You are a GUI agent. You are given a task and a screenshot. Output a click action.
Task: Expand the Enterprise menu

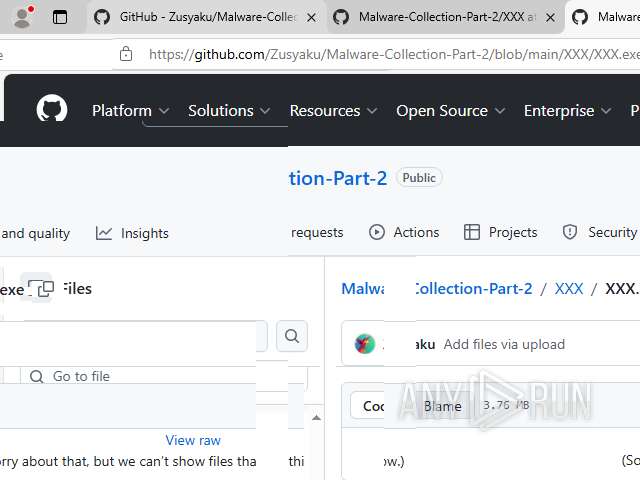(x=567, y=111)
